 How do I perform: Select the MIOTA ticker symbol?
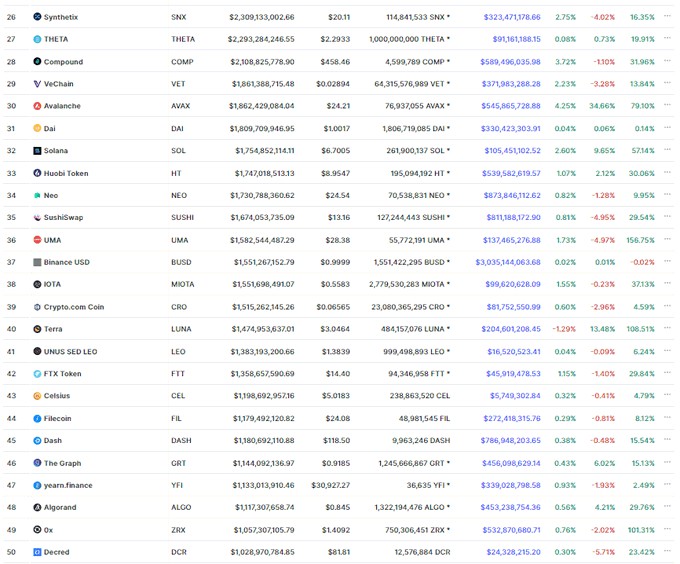coord(183,284)
